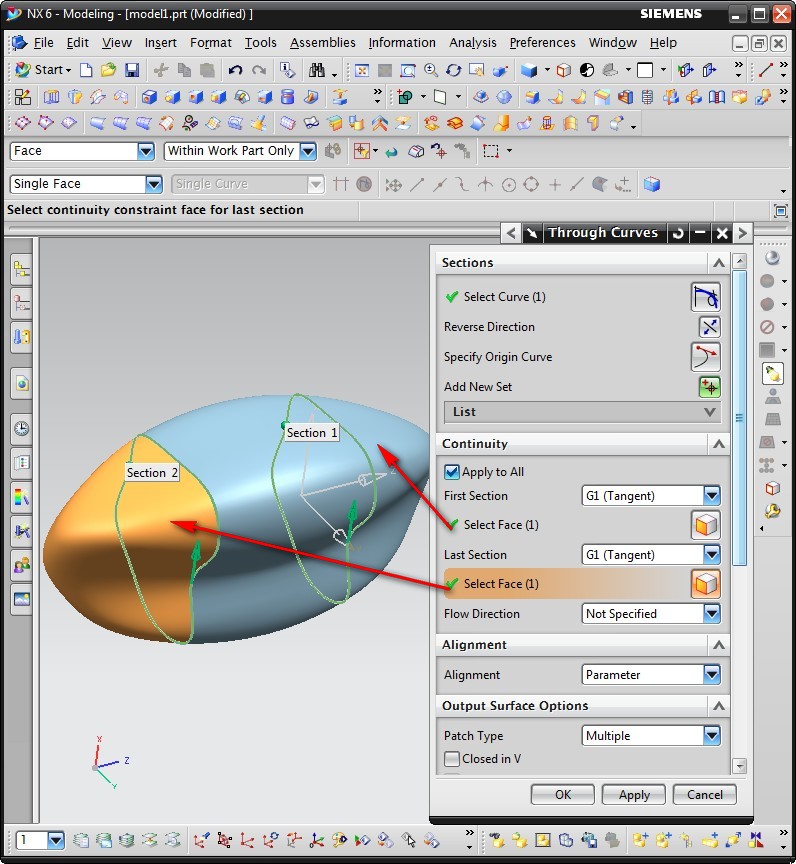Screen dimensions: 796x864
Task: Click the layer number input field
Action: click(x=32, y=840)
